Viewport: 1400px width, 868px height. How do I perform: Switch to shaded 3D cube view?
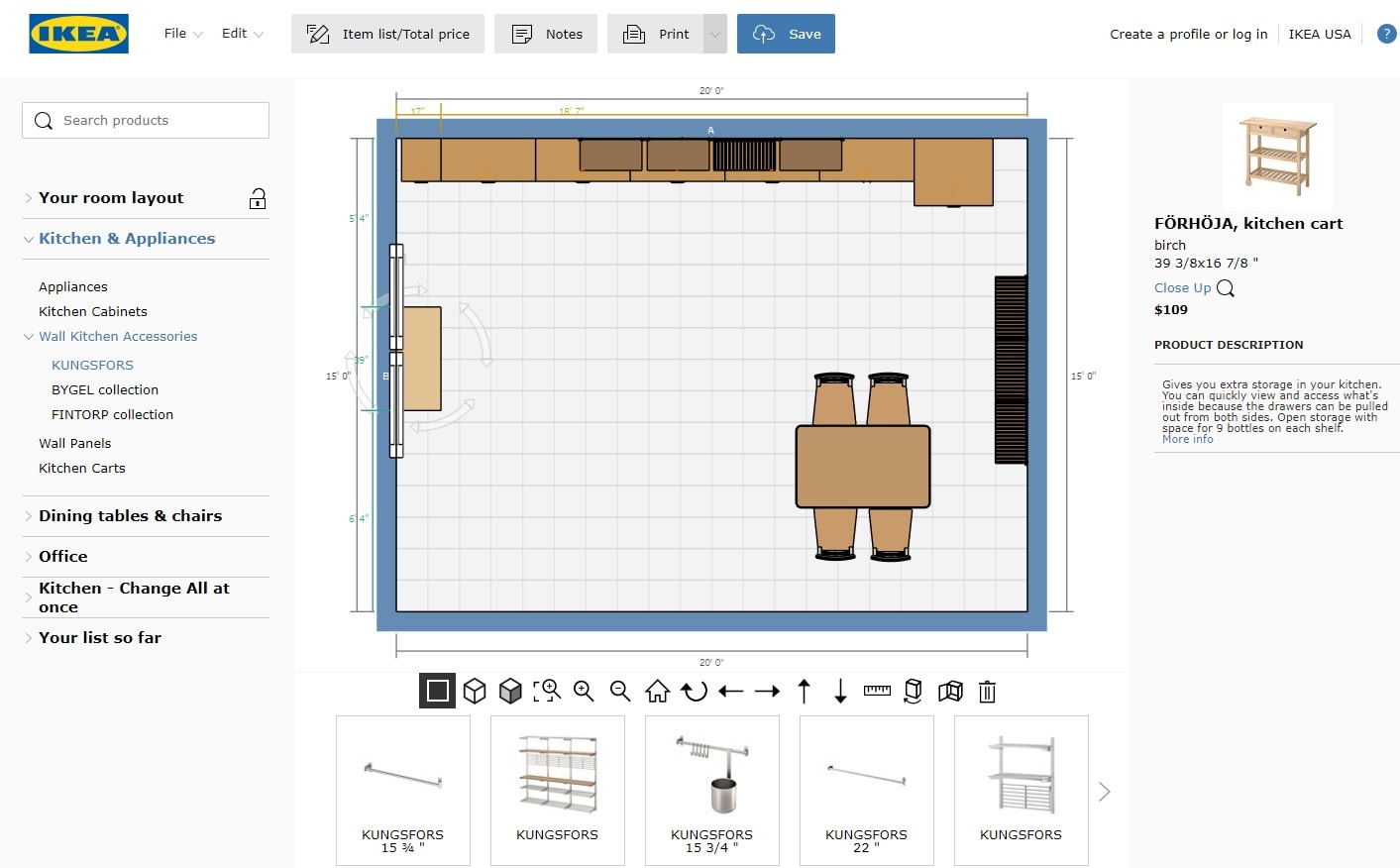click(510, 691)
